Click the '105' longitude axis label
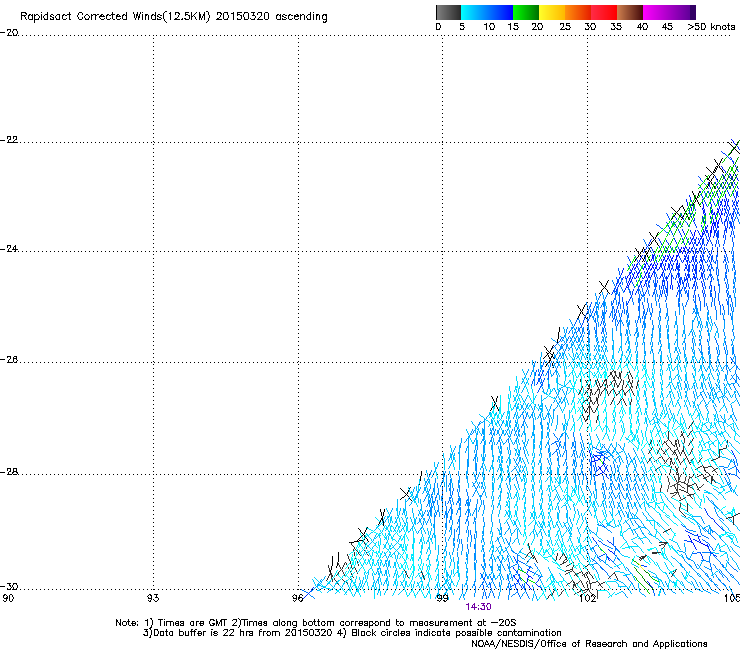Screen dimensions: 740x650 click(732, 598)
